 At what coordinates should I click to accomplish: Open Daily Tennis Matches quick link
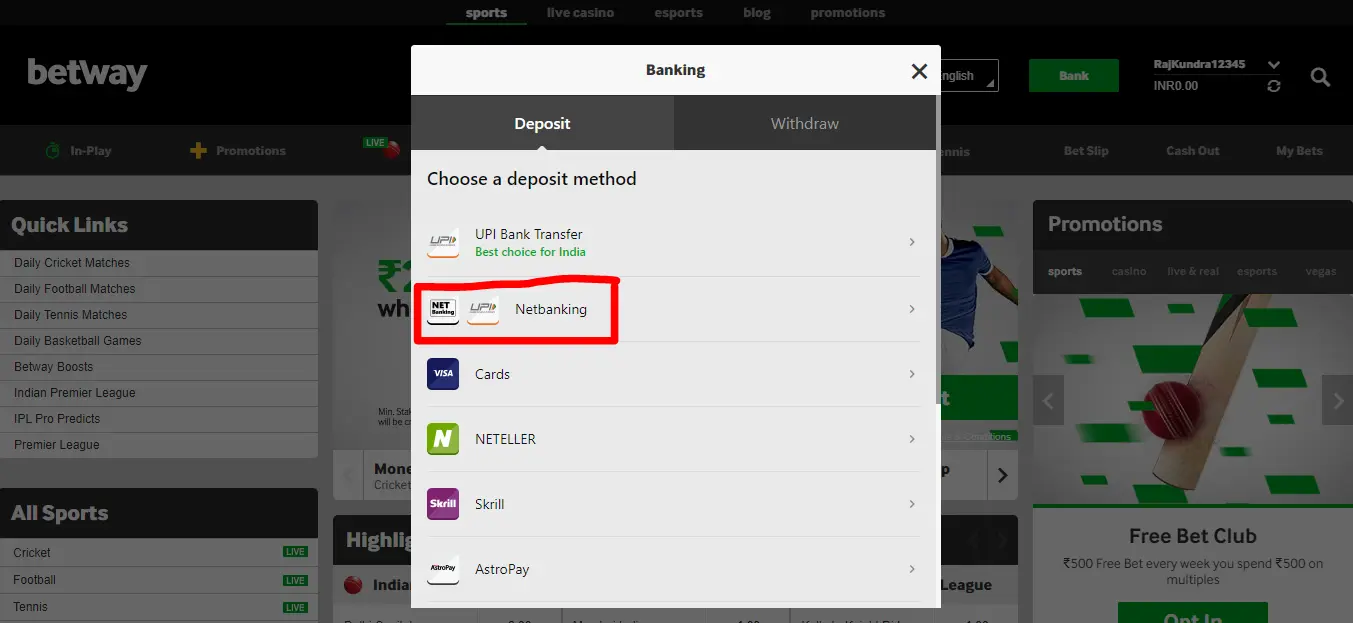pos(159,315)
